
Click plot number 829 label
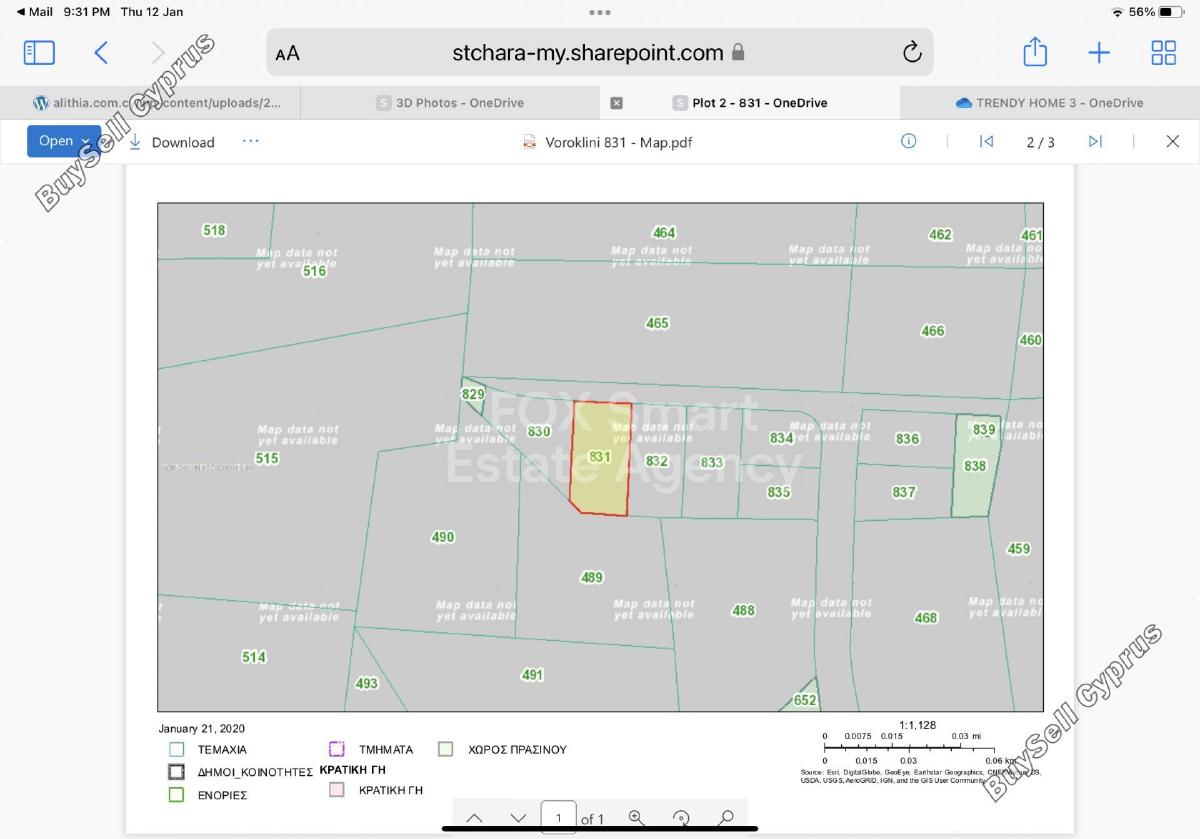click(473, 394)
